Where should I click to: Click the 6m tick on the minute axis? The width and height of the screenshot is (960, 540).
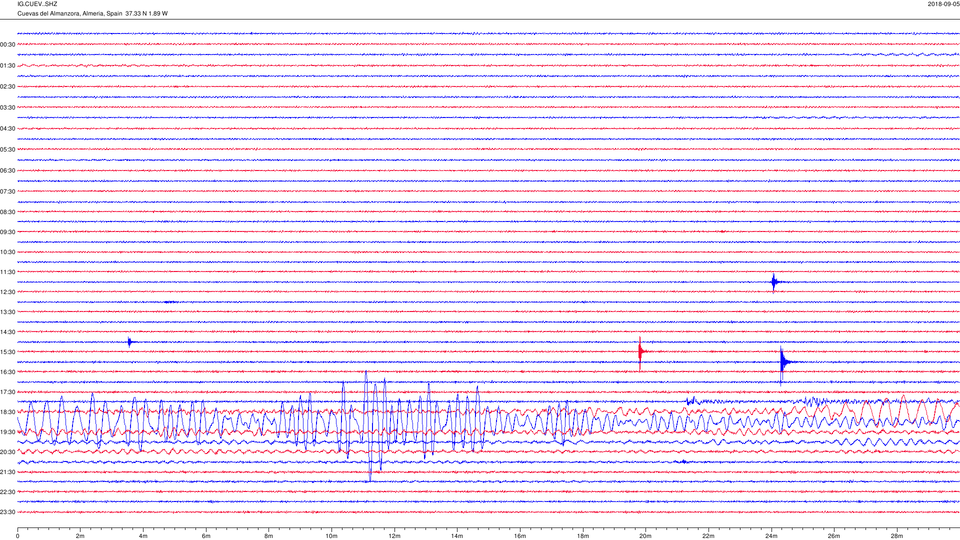[206, 536]
